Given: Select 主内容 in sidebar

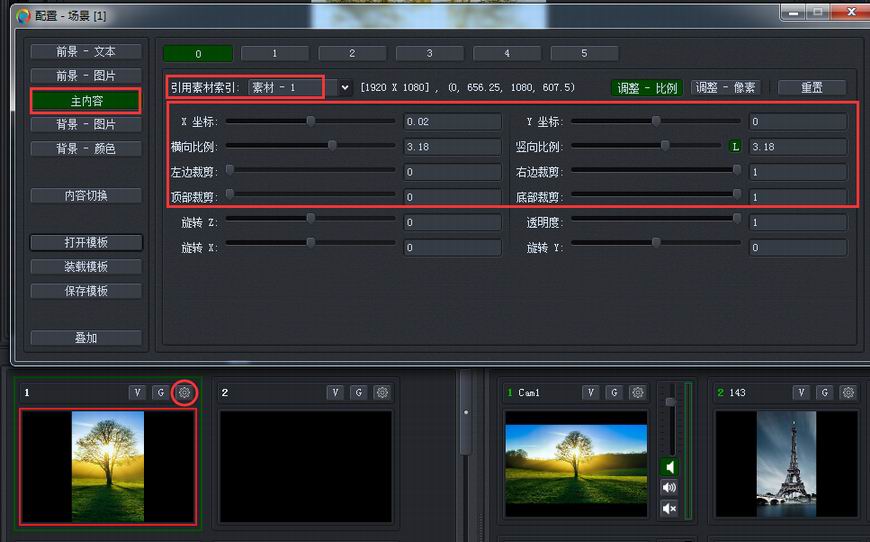Looking at the screenshot, I should coord(86,101).
